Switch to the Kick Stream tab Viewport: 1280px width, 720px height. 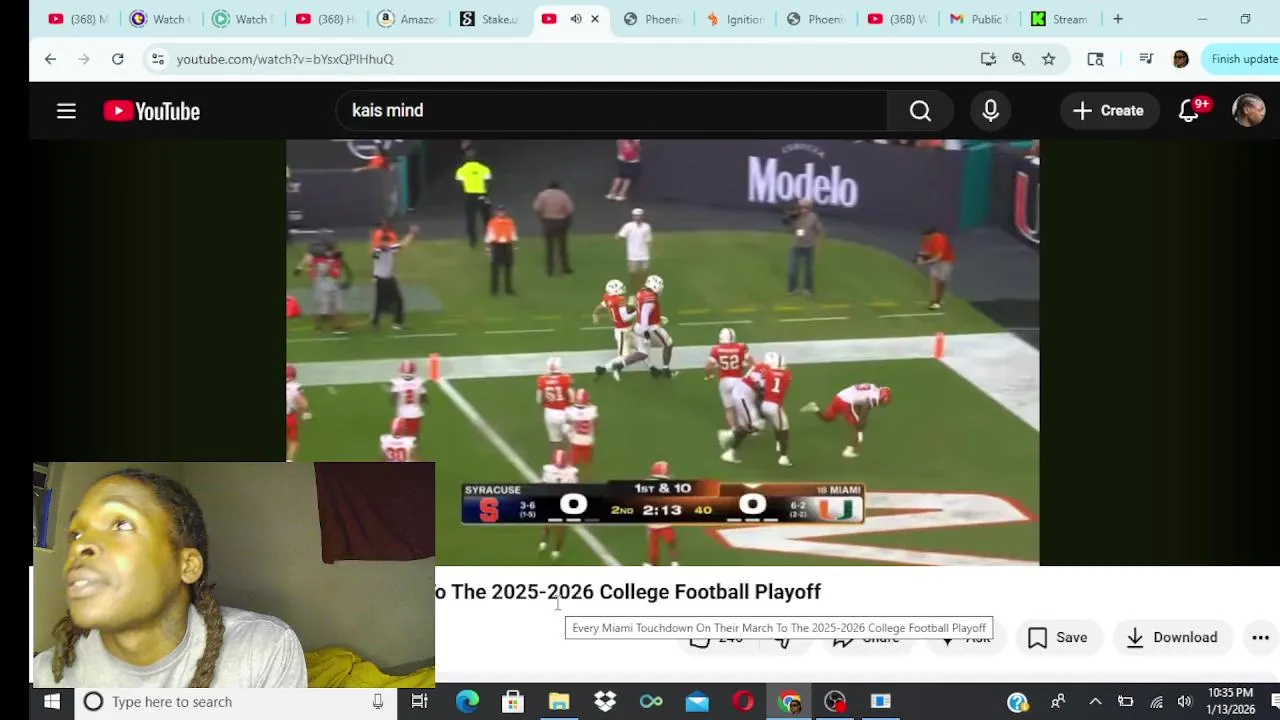click(1060, 19)
